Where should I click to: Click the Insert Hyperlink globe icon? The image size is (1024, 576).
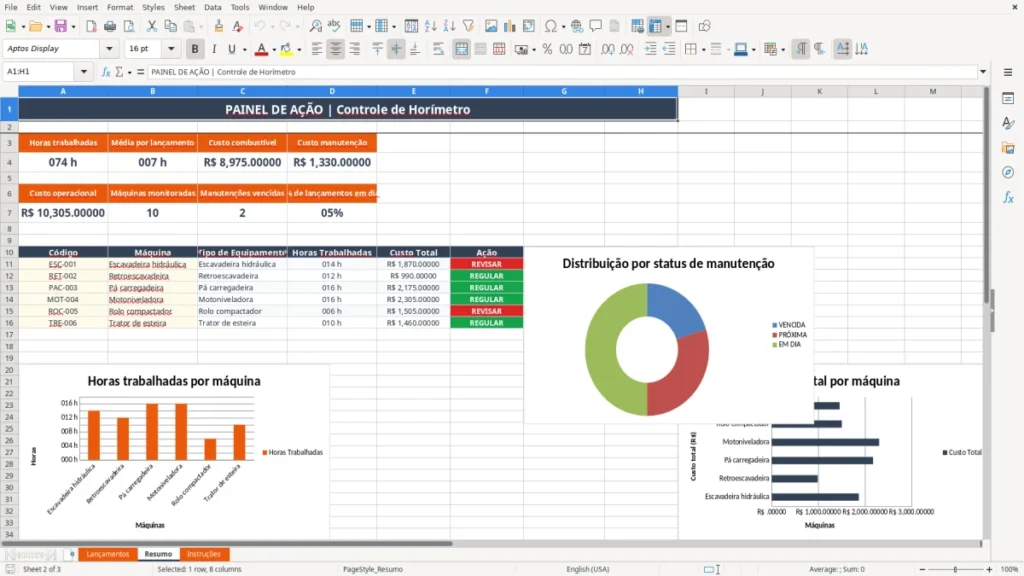577,26
